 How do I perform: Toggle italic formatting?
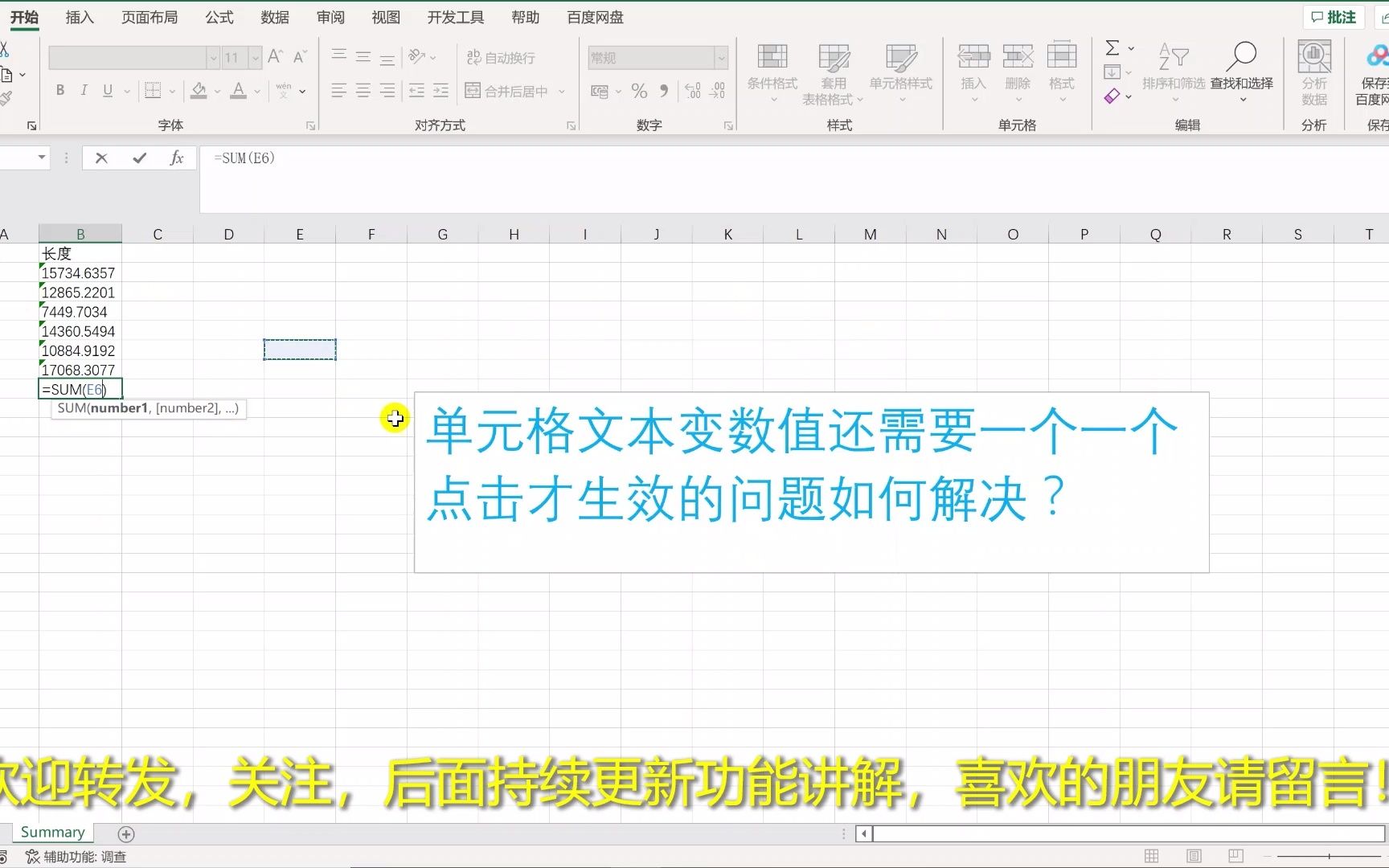point(84,90)
